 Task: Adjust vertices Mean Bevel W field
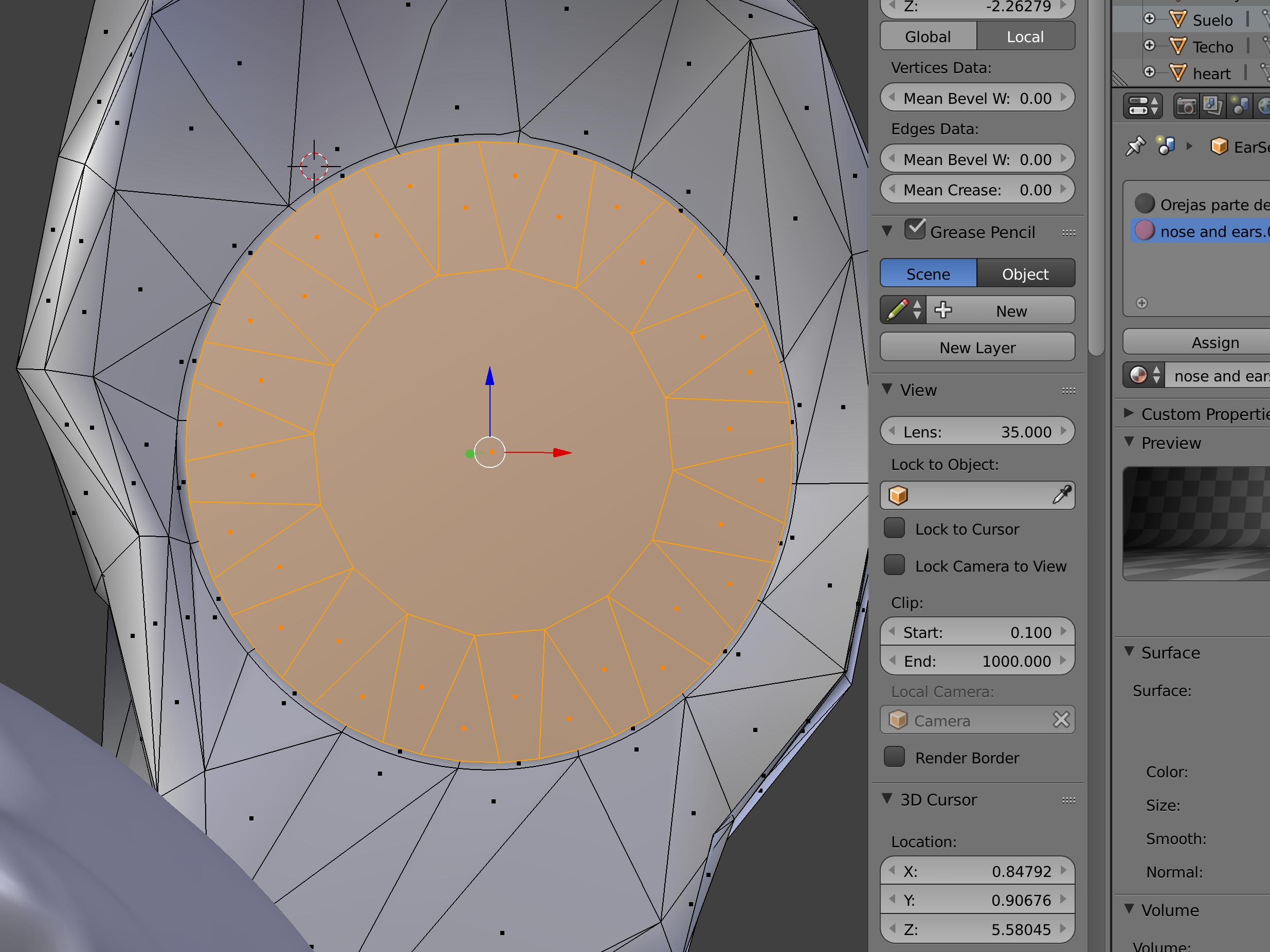[x=977, y=98]
